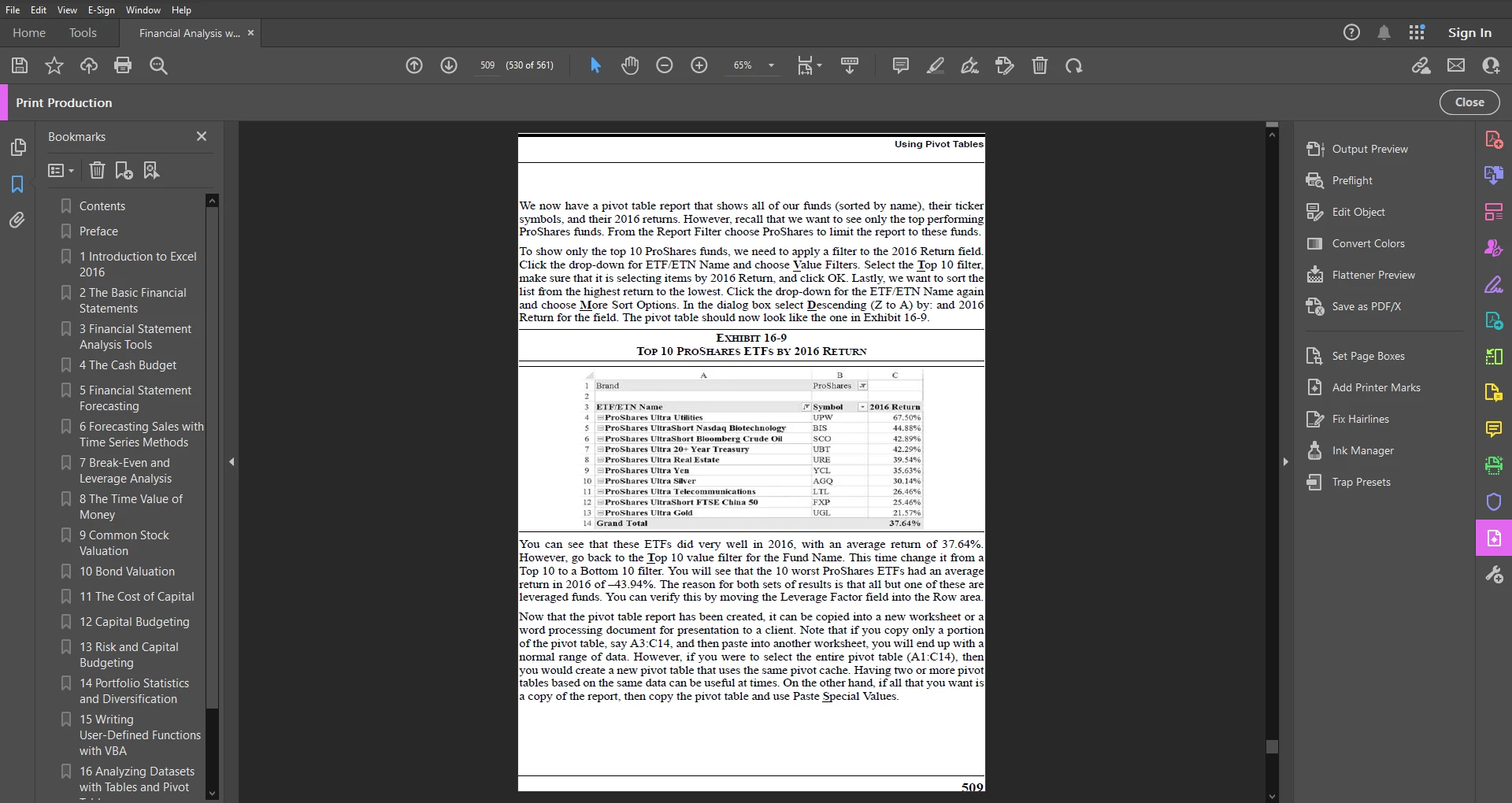
Task: Click the upload to cloud icon
Action: 88,65
